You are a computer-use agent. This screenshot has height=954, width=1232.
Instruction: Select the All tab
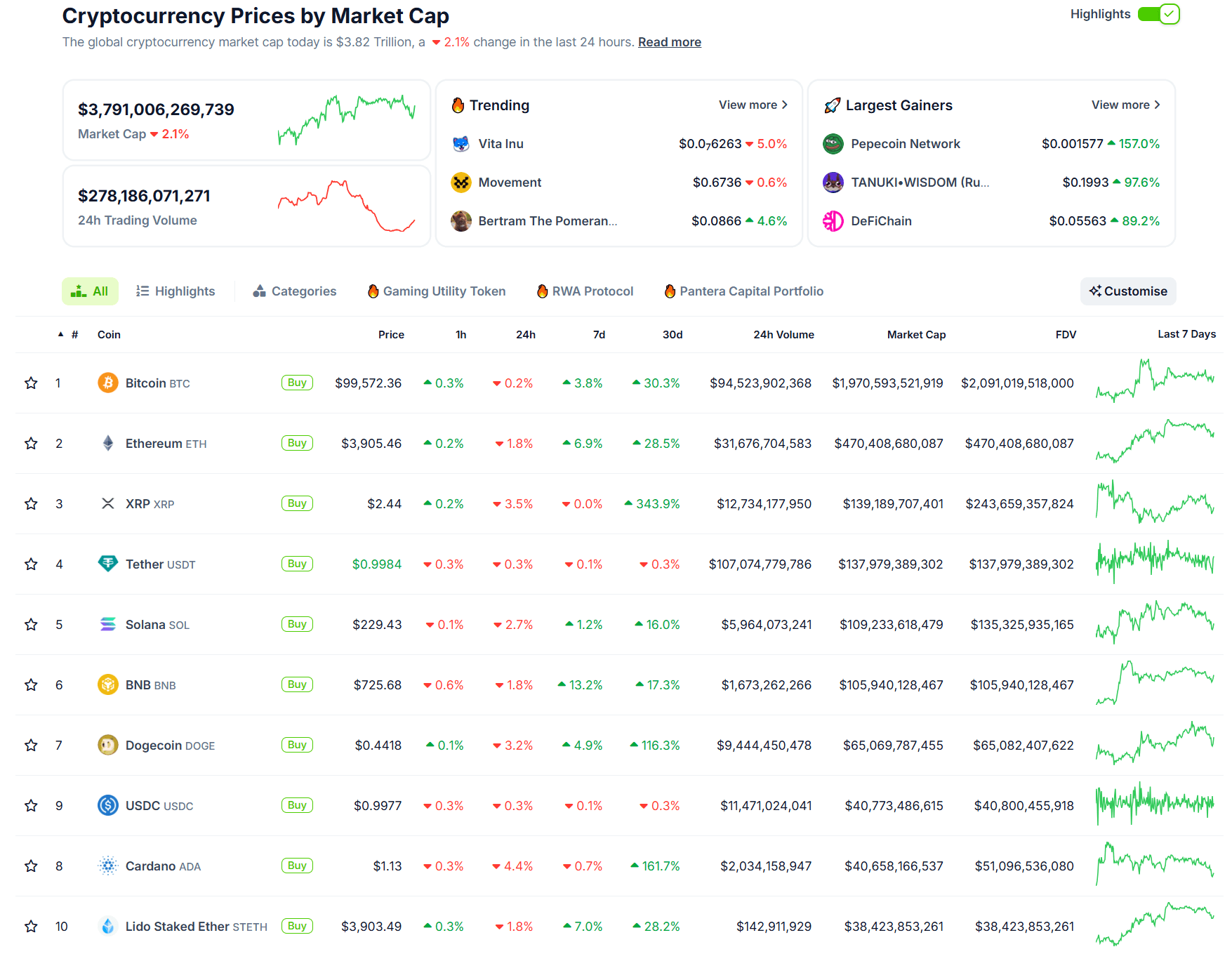[90, 291]
